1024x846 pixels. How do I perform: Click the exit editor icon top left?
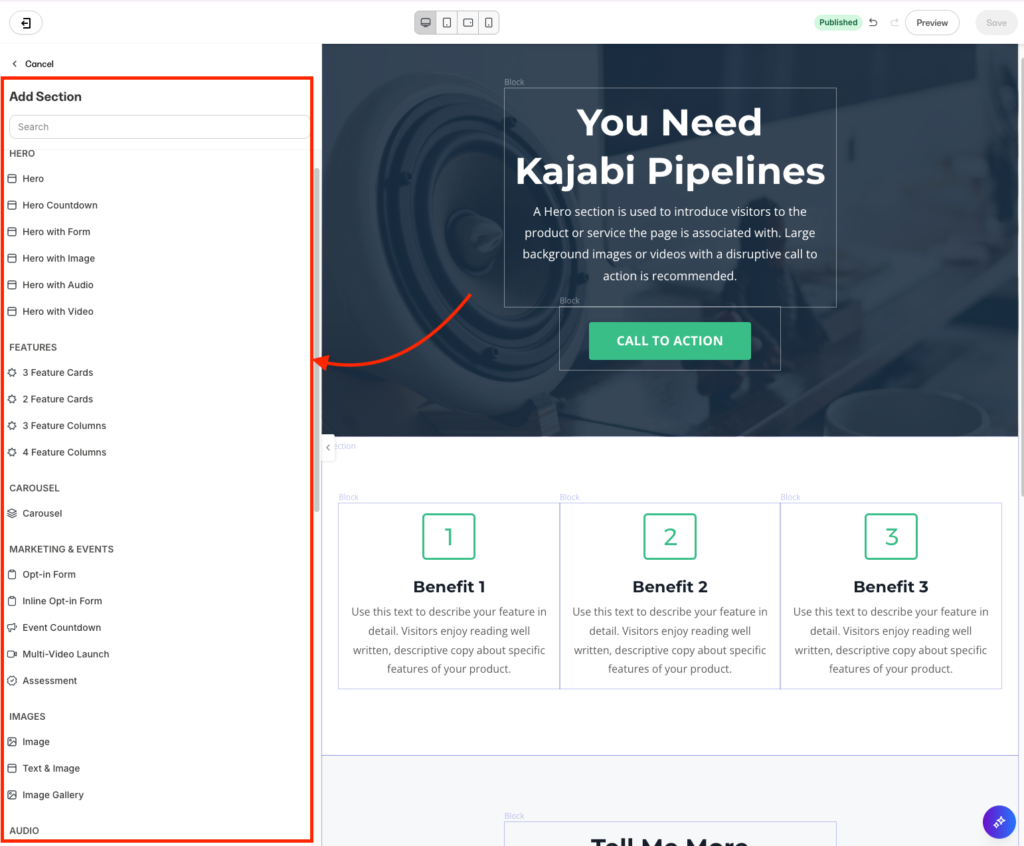click(25, 21)
